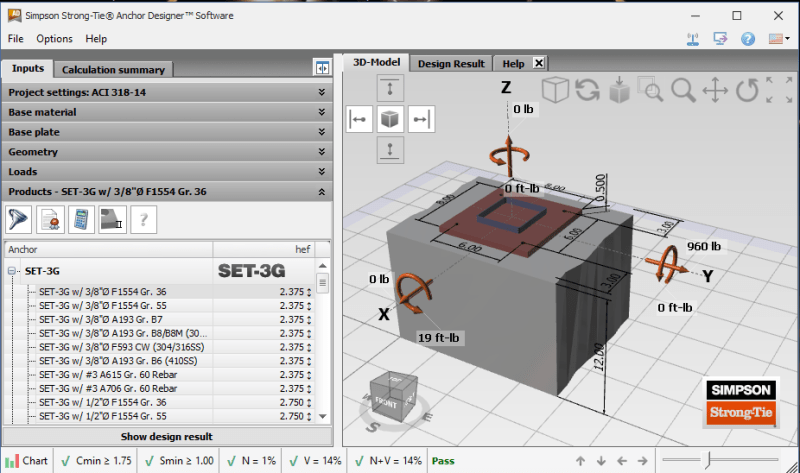Click the refresh view arrows icon
Screen dimensions: 800x473
click(x=587, y=90)
